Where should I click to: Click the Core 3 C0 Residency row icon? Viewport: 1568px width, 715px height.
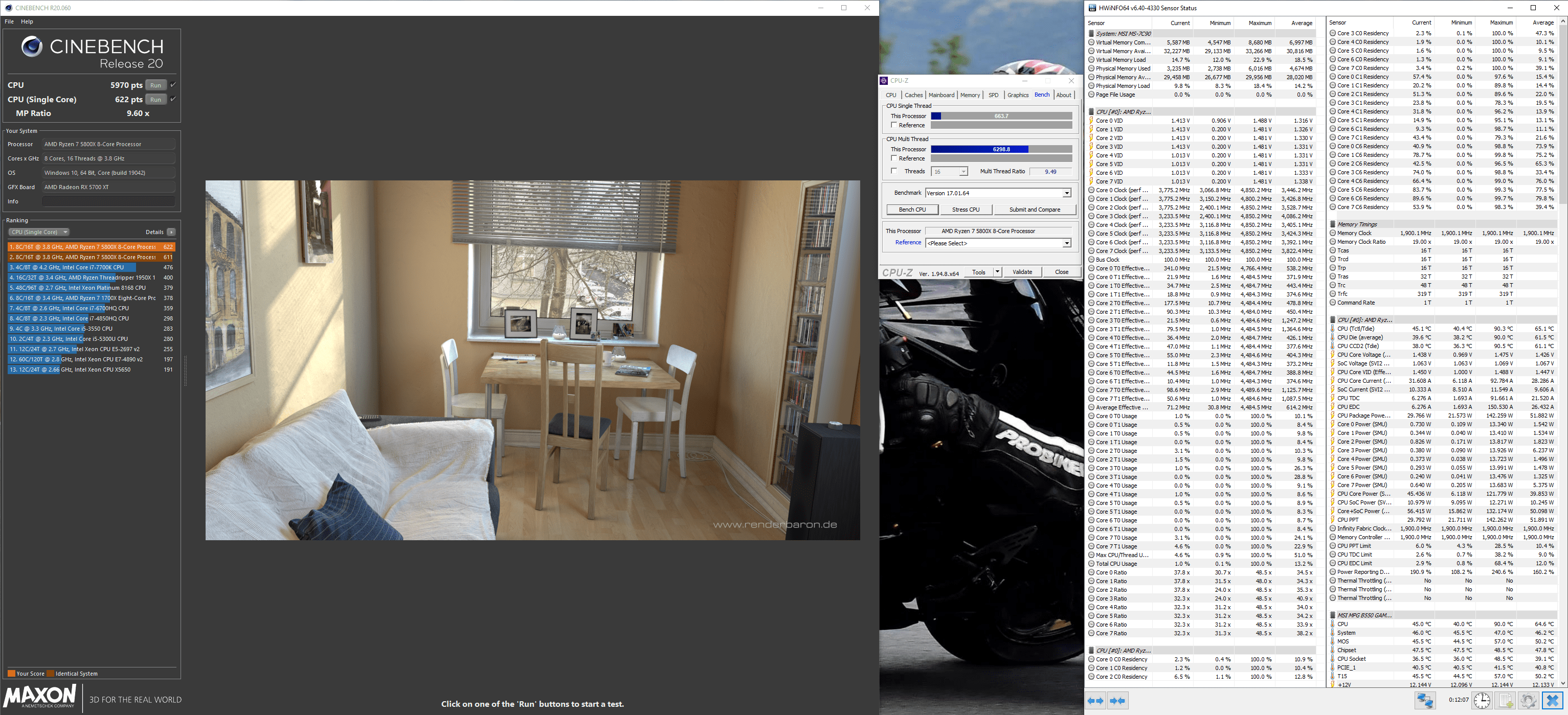[1332, 33]
